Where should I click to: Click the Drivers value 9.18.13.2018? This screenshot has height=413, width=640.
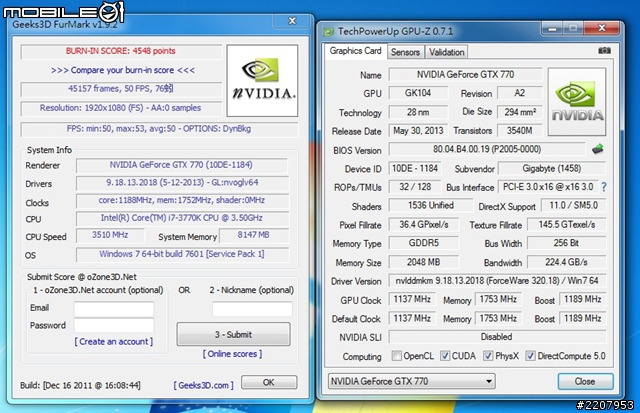(x=182, y=183)
